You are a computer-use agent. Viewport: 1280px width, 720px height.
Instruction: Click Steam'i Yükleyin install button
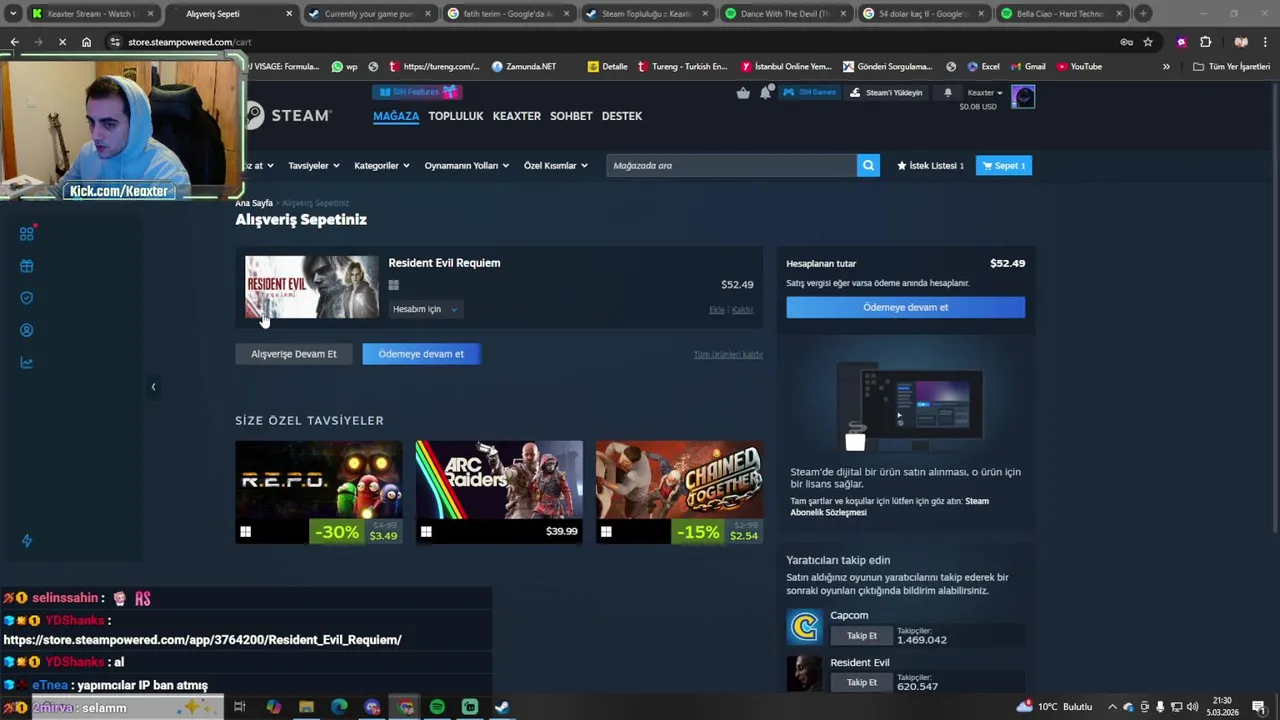[x=886, y=93]
